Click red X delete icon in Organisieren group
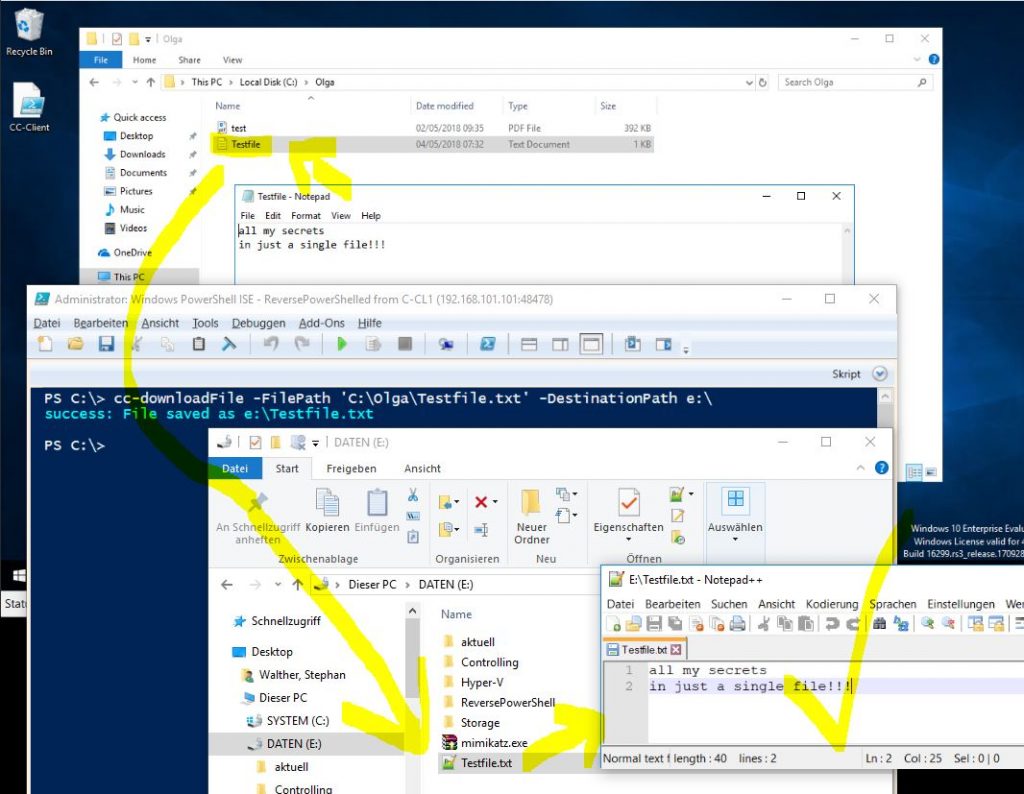 coord(481,501)
